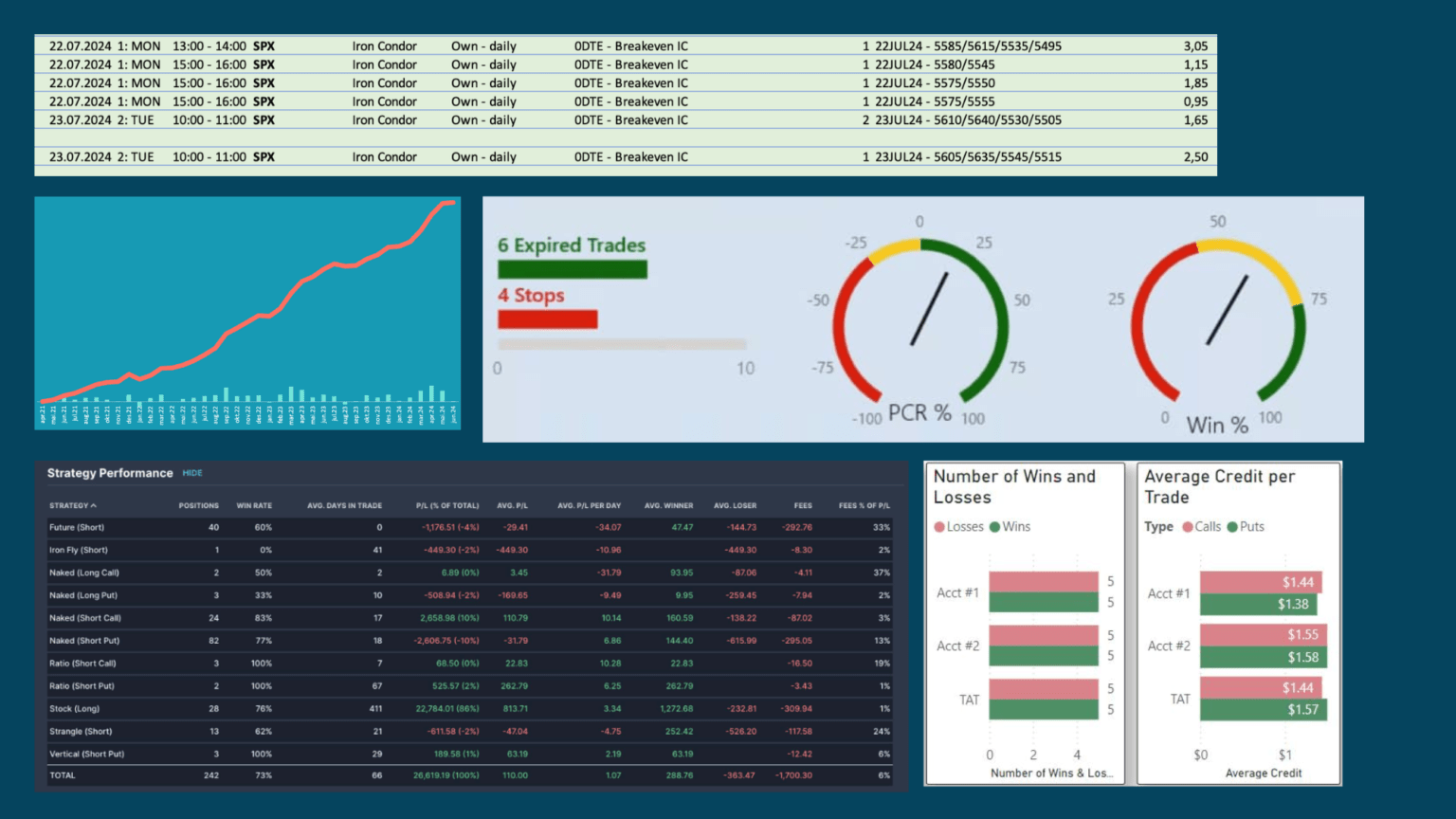The width and height of the screenshot is (1456, 819).
Task: Click the 22,784.01 (86%) P/L value
Action: click(447, 709)
